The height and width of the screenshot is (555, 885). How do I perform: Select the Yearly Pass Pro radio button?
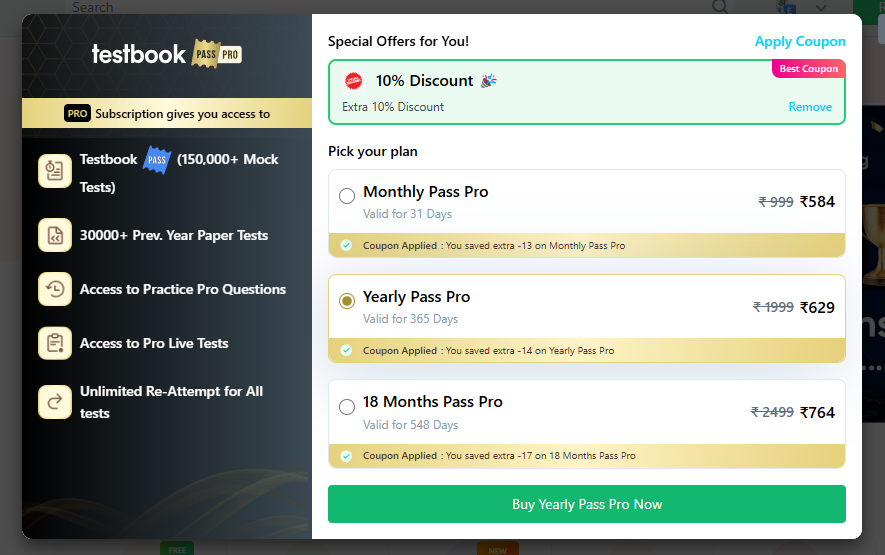pyautogui.click(x=347, y=301)
